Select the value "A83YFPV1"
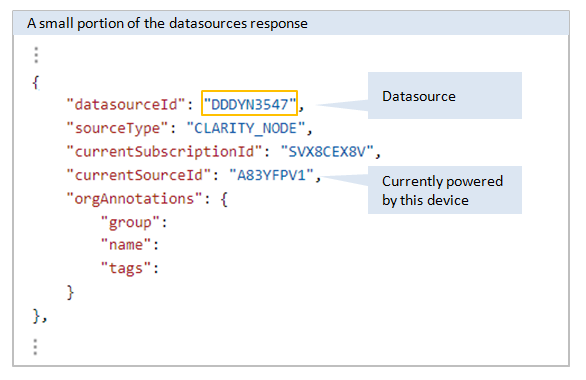Screen dimensions: 586x380 [271, 175]
